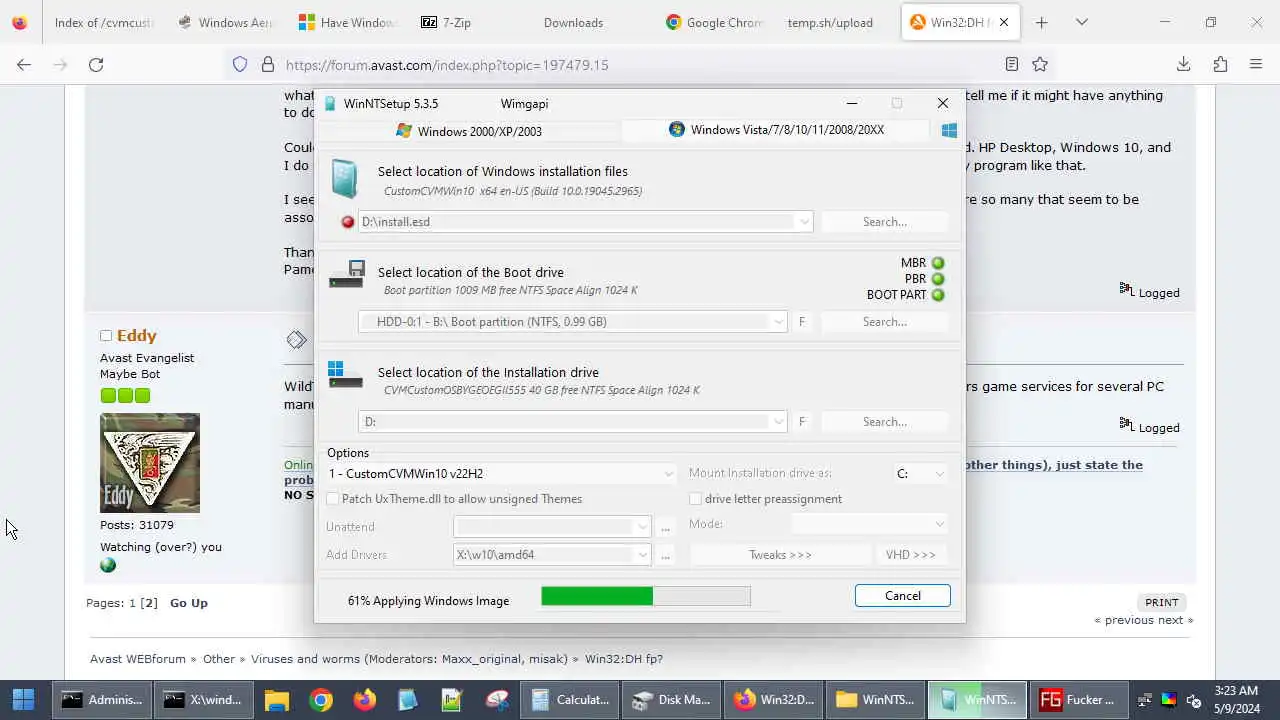List all Firefox tabs with chevron
Image resolution: width=1280 pixels, height=720 pixels.
coord(1081,22)
